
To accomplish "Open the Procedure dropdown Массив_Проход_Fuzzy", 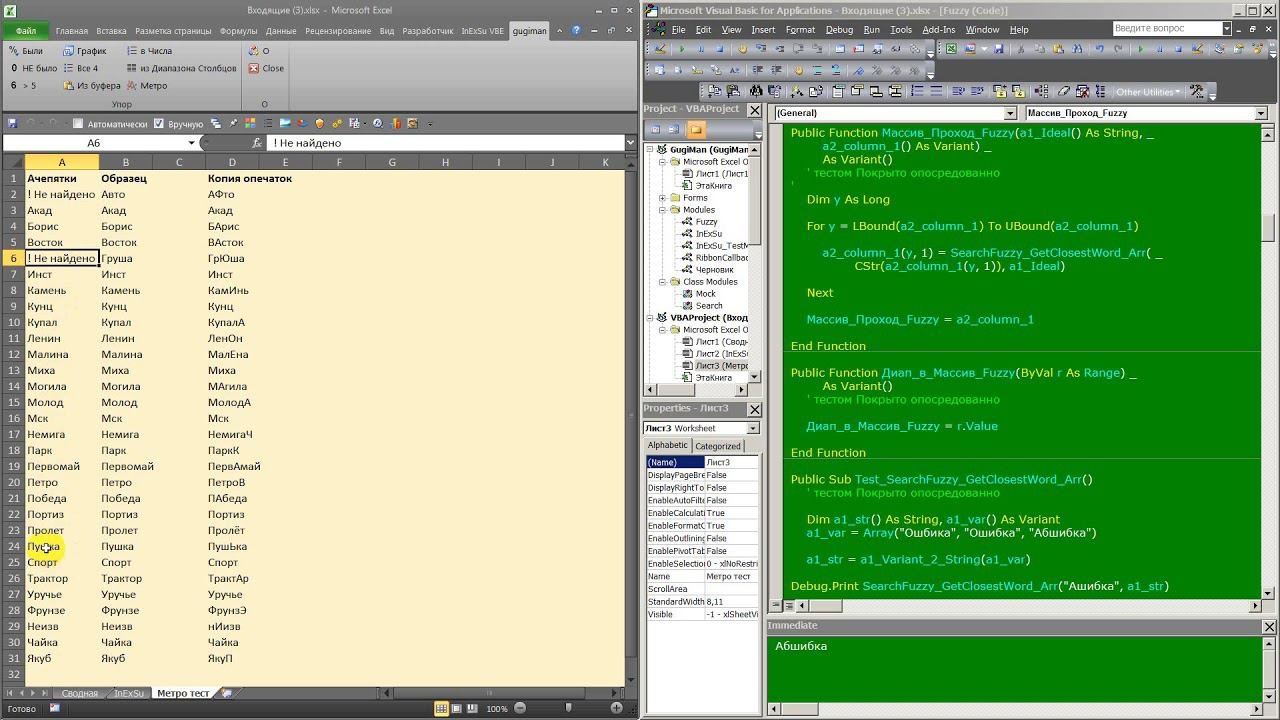I will click(x=1261, y=114).
